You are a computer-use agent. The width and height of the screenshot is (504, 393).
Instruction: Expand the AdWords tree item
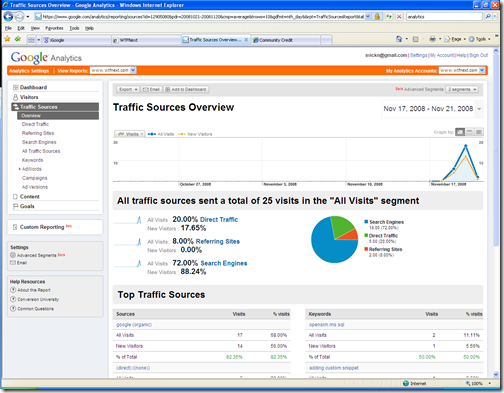pos(20,169)
